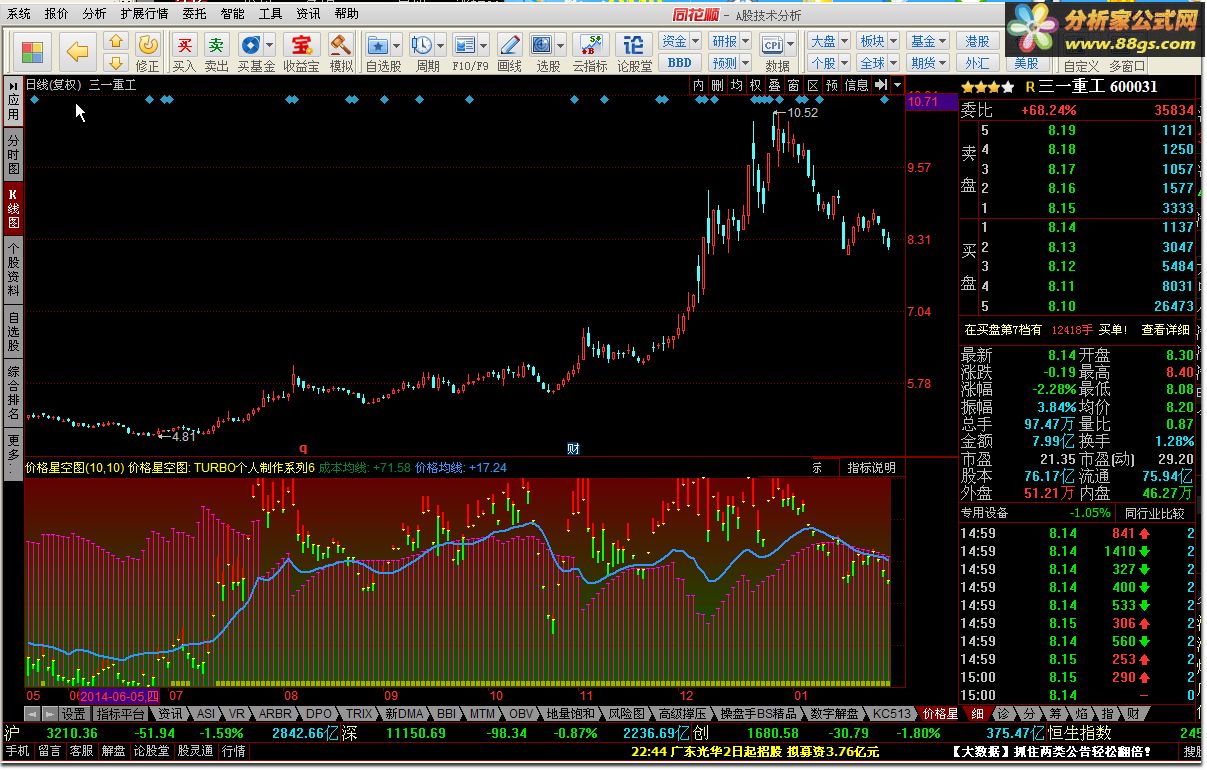Click the down arrow toolbar icon
Viewport: 1207px width, 770px height.
pos(116,62)
